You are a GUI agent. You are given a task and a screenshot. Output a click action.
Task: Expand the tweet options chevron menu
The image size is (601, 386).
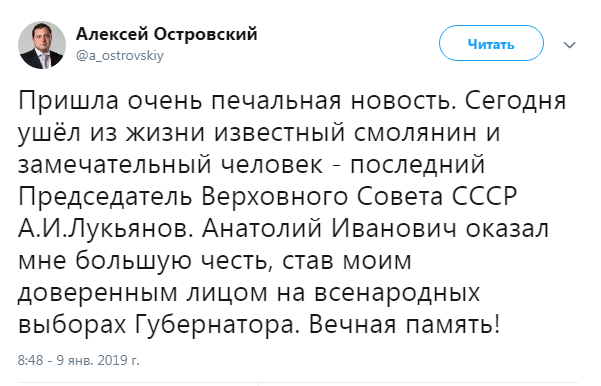tap(570, 45)
